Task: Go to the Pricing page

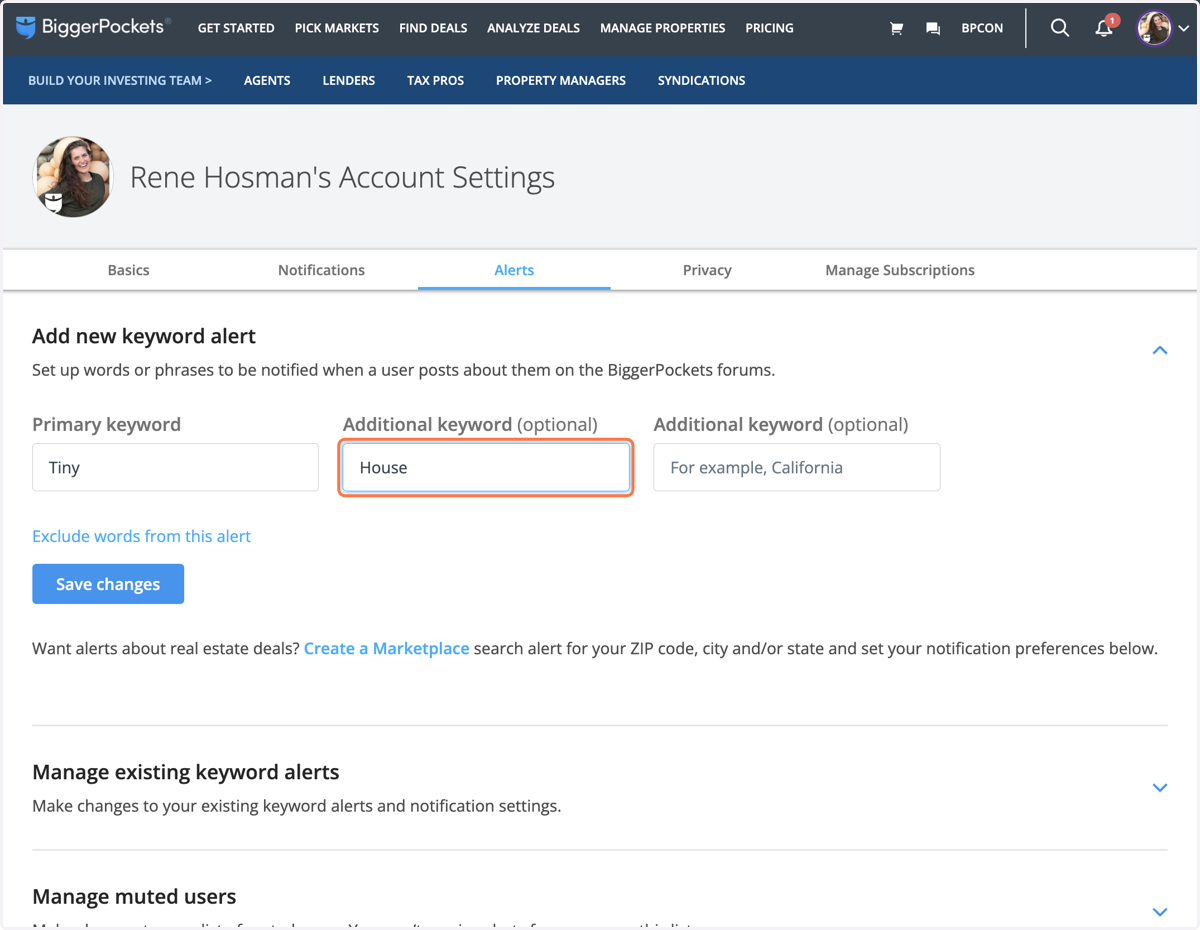Action: (769, 28)
